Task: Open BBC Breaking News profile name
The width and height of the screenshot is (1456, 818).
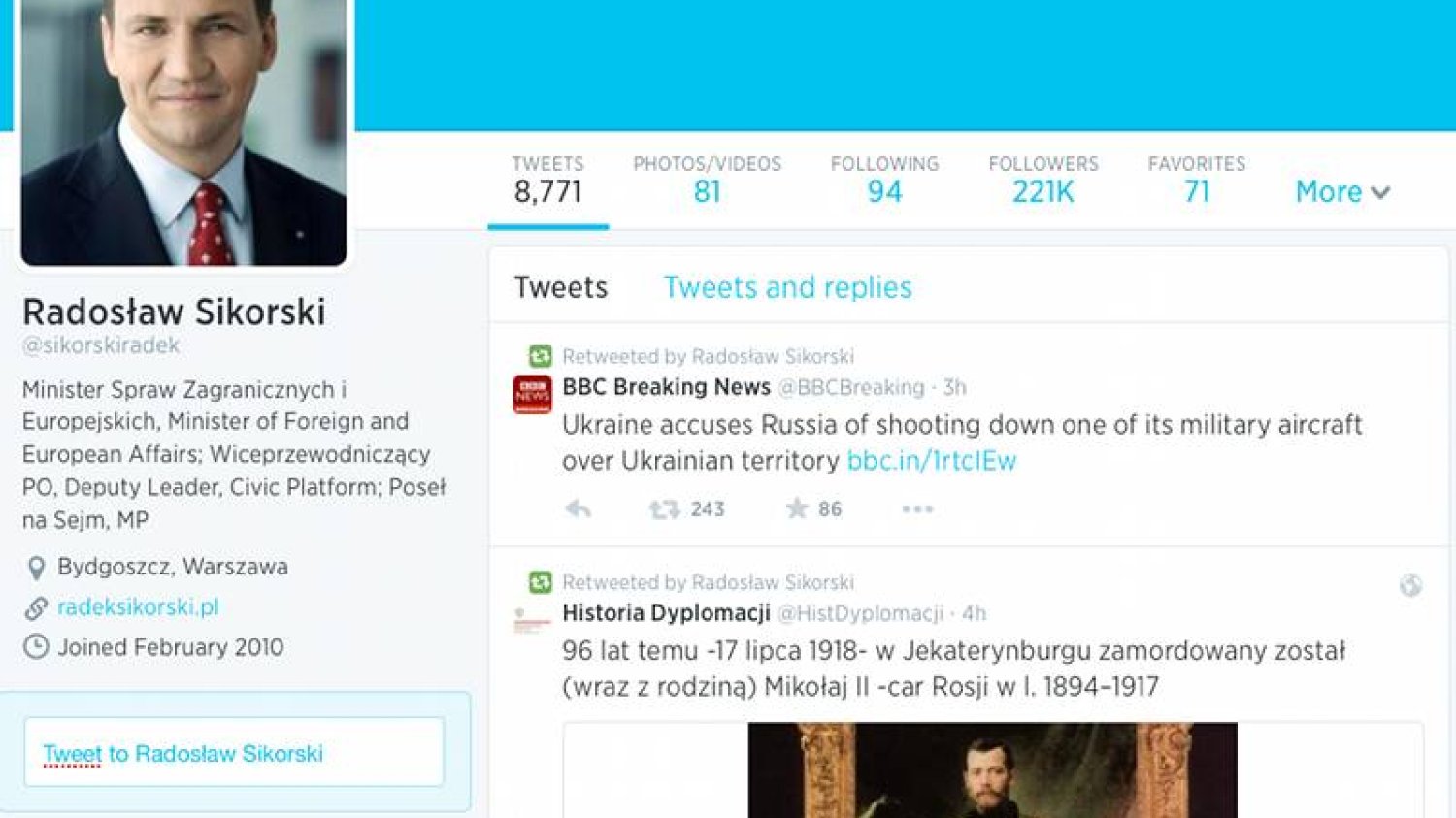Action: (x=666, y=387)
